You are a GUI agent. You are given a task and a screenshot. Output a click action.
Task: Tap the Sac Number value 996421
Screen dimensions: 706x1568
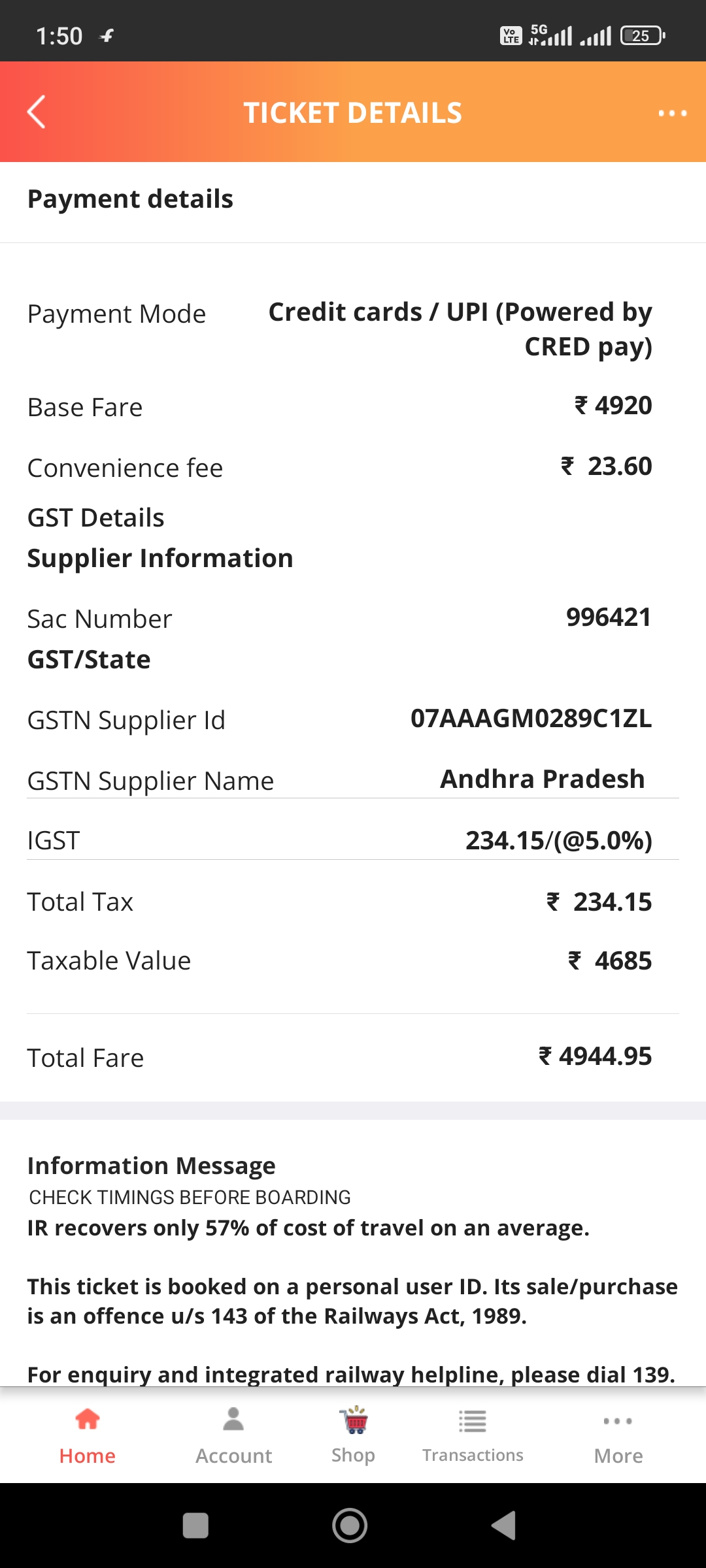click(608, 617)
